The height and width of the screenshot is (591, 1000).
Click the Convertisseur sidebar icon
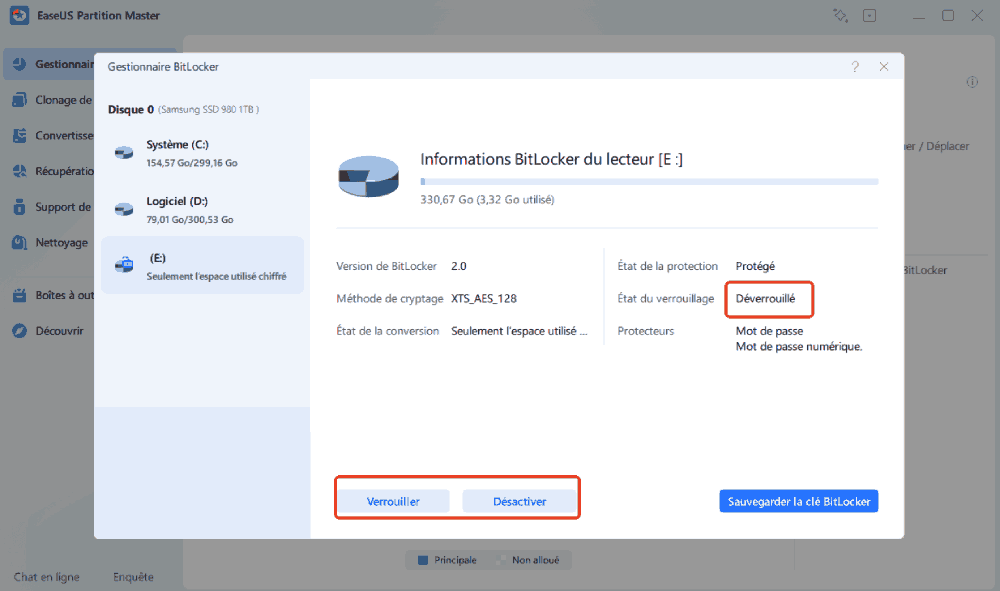pos(20,135)
